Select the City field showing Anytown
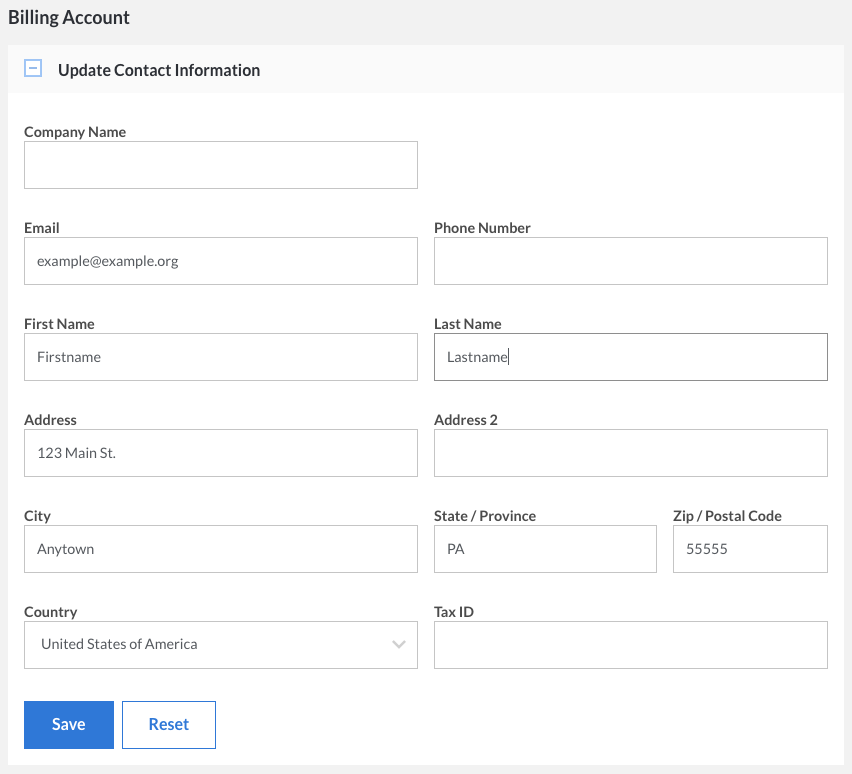852x774 pixels. (220, 549)
